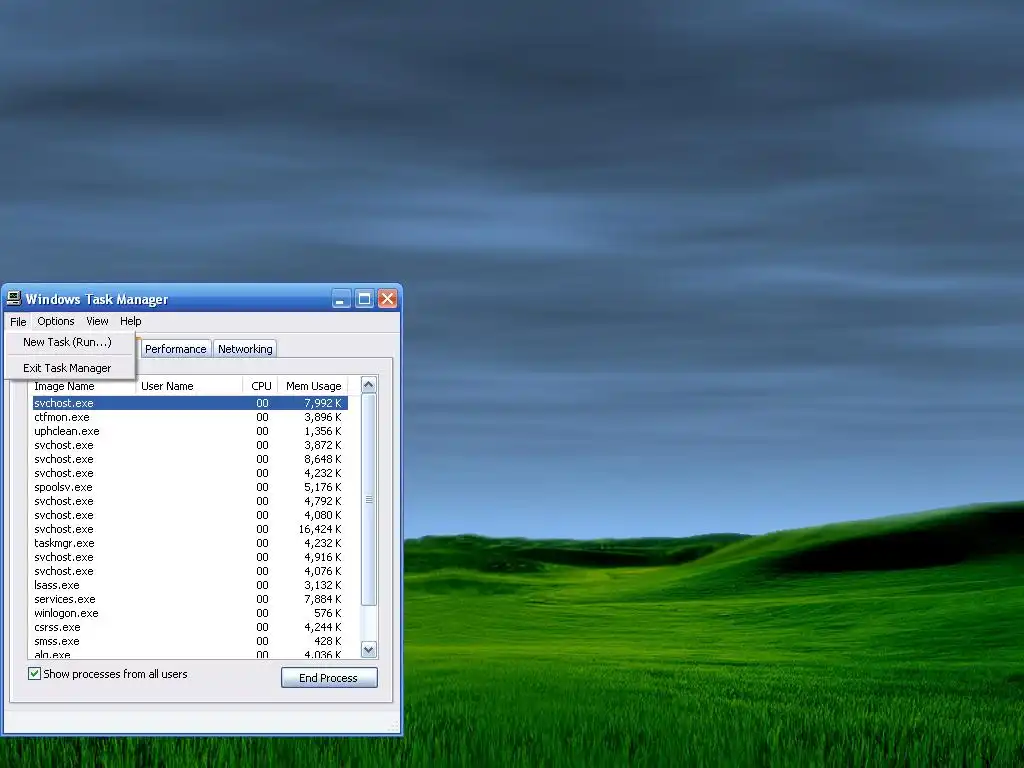Screen dimensions: 1024x768
Task: Click the scrollbar up arrow
Action: [368, 385]
